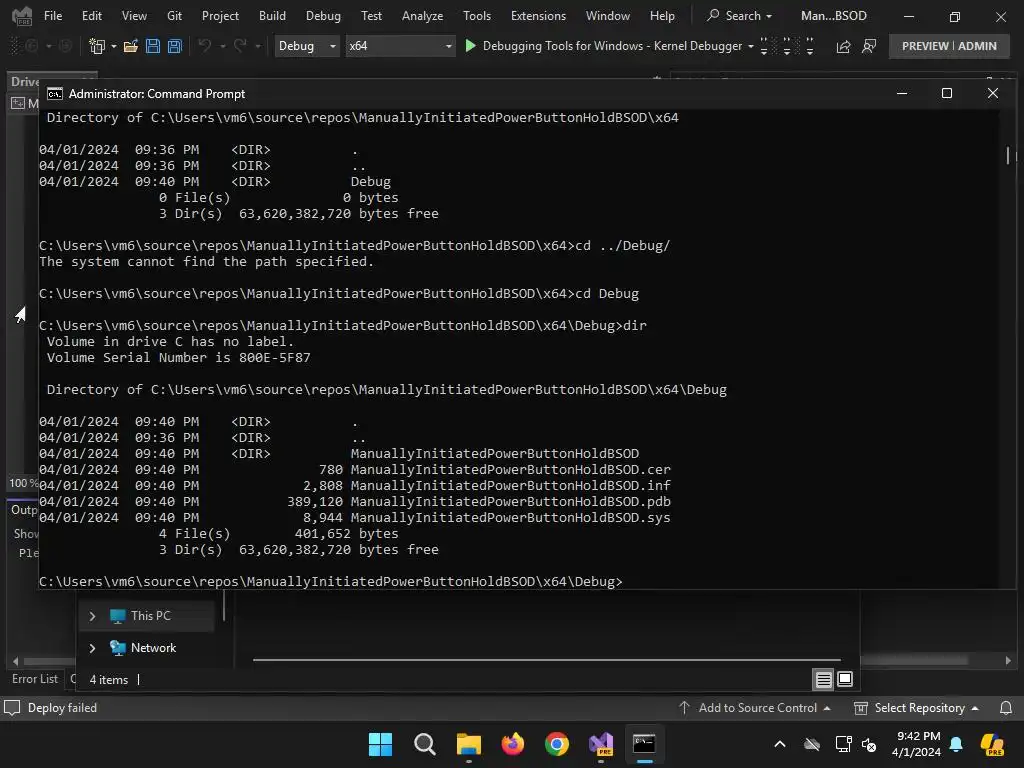
Task: Click the Save icon in toolbar
Action: [153, 46]
